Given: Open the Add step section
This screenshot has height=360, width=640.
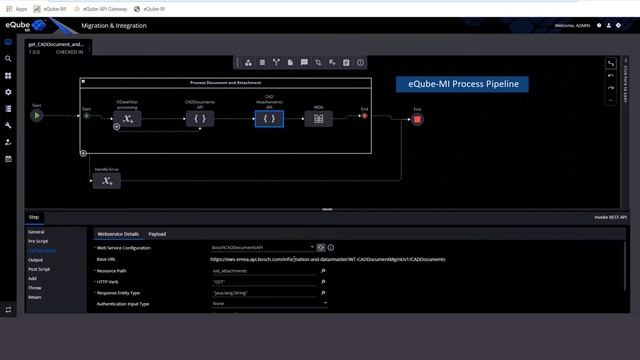Looking at the screenshot, I should [32, 278].
